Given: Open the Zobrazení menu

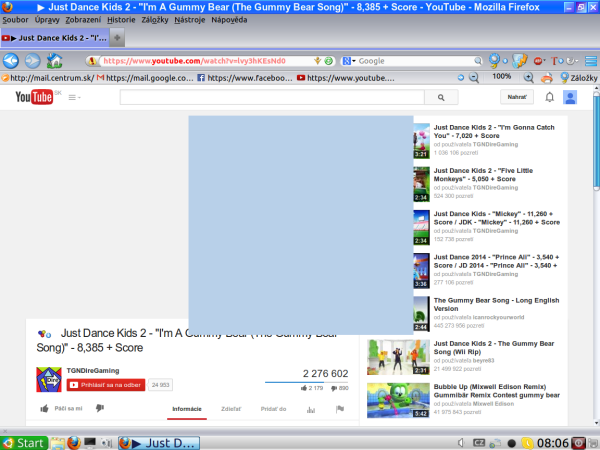Looking at the screenshot, I should 83,20.
